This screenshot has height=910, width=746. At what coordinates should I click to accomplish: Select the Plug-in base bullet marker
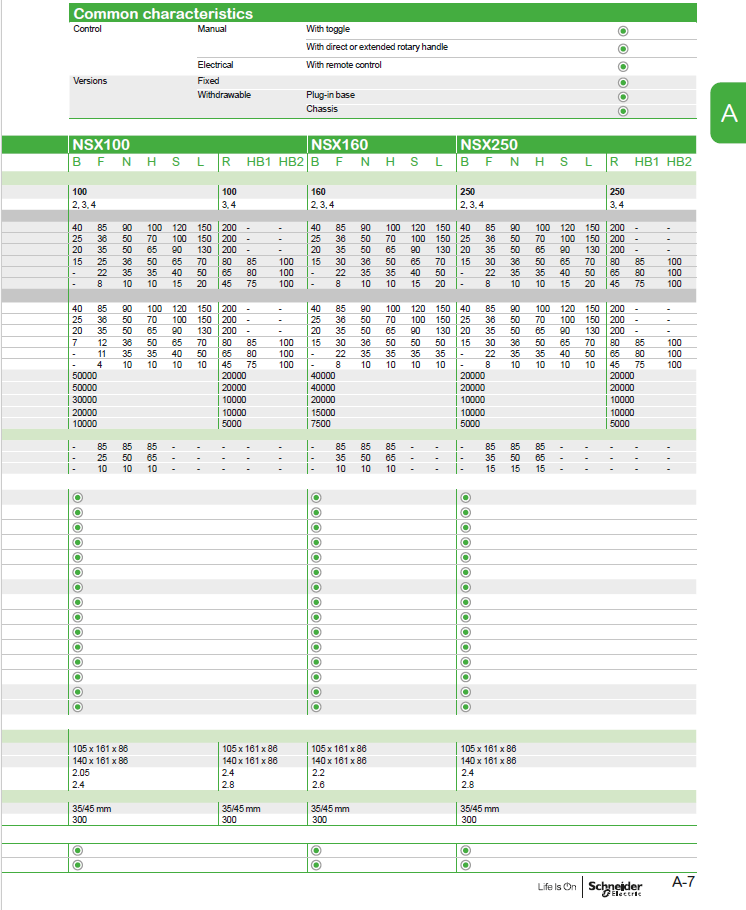point(623,97)
